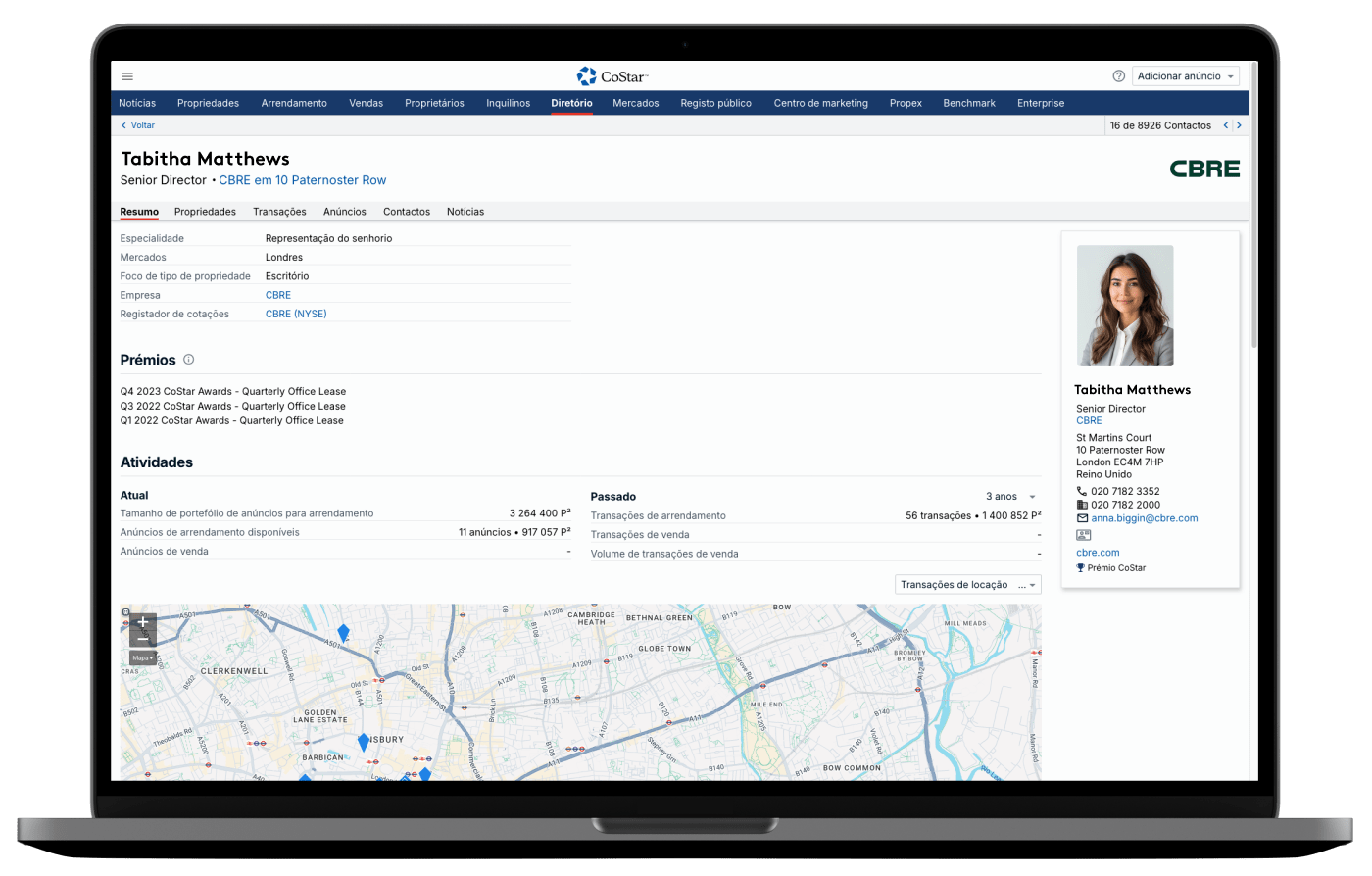The width and height of the screenshot is (1372, 876).
Task: Switch to the Anúncios tab
Action: [345, 212]
